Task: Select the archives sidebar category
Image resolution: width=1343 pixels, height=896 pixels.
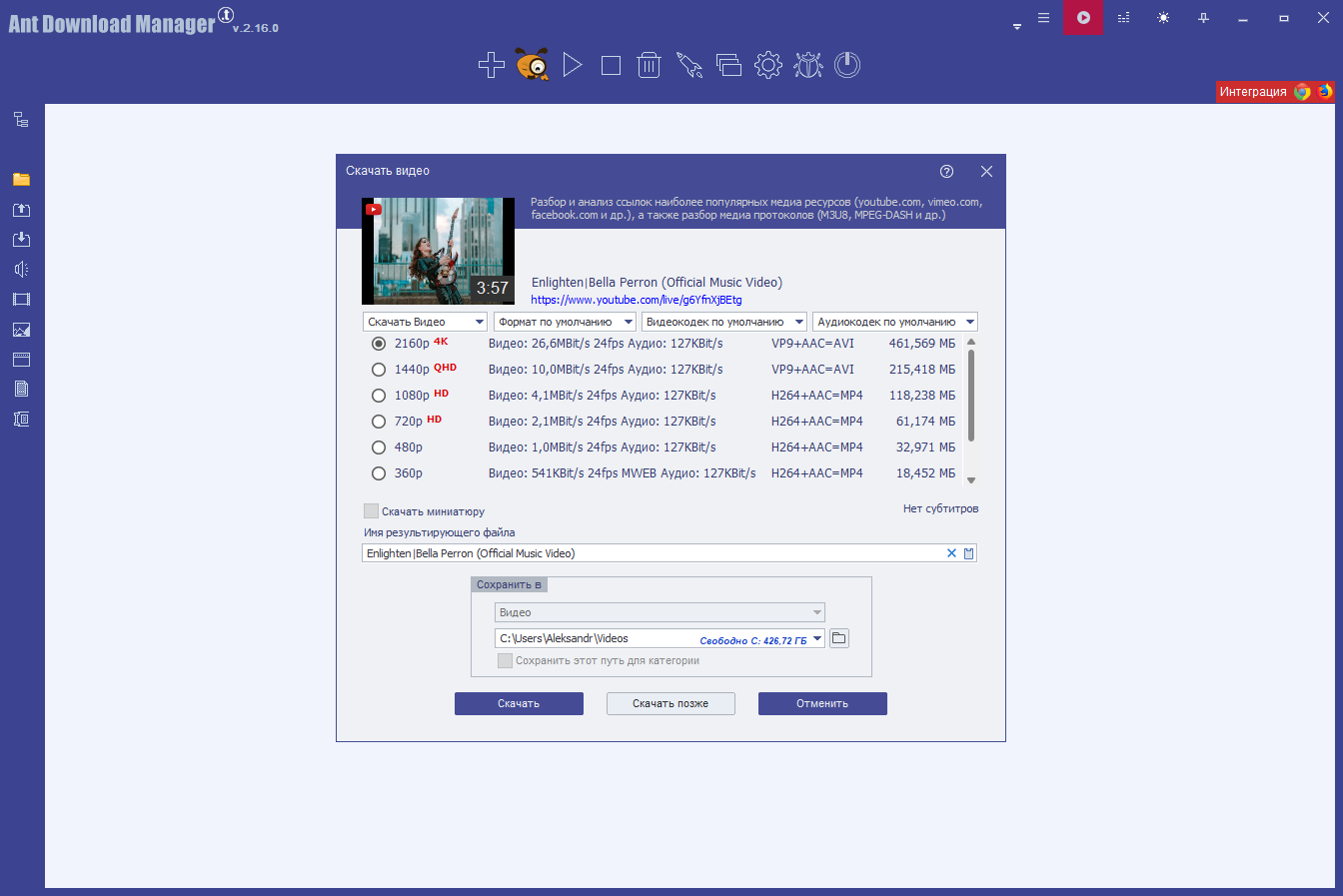Action: 21,420
